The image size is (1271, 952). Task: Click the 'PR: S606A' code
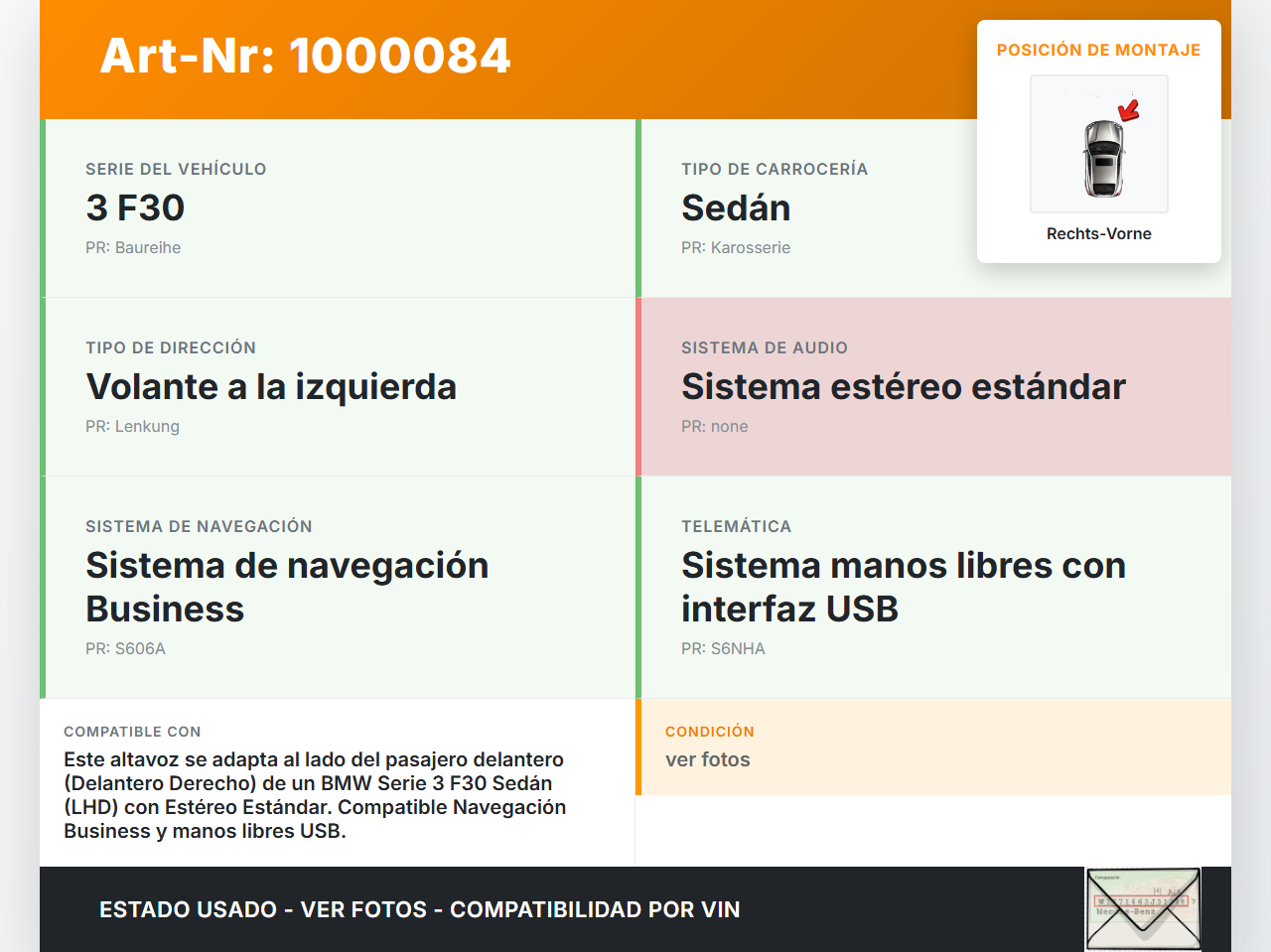point(125,648)
